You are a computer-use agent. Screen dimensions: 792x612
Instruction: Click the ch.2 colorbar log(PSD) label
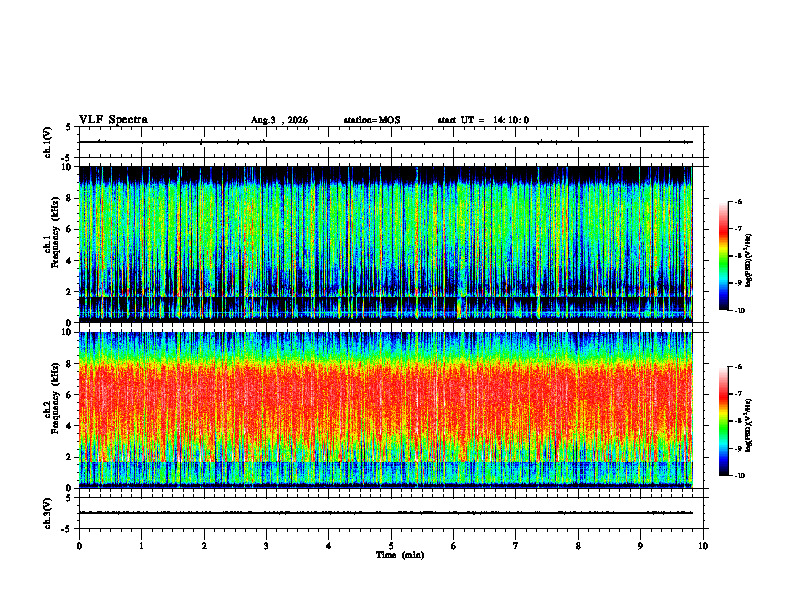[x=748, y=425]
